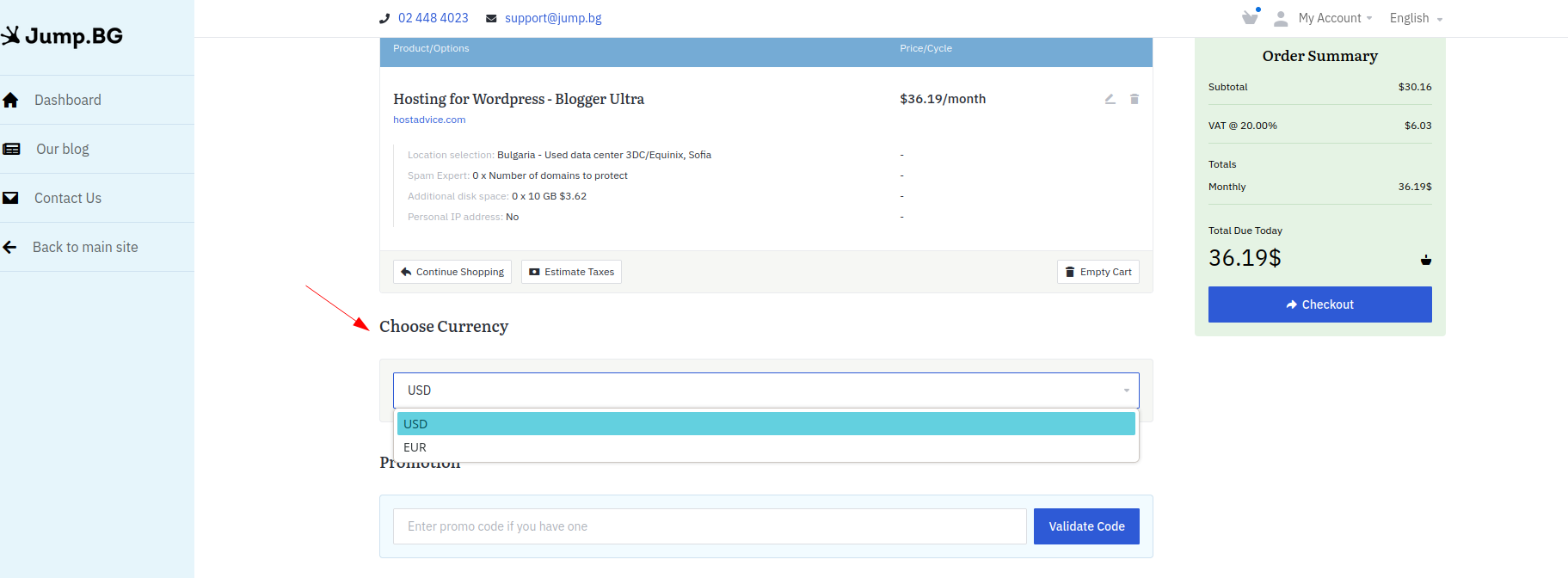
Task: Click the Hosting for Wordpress - Blogger Ultra title
Action: click(519, 99)
